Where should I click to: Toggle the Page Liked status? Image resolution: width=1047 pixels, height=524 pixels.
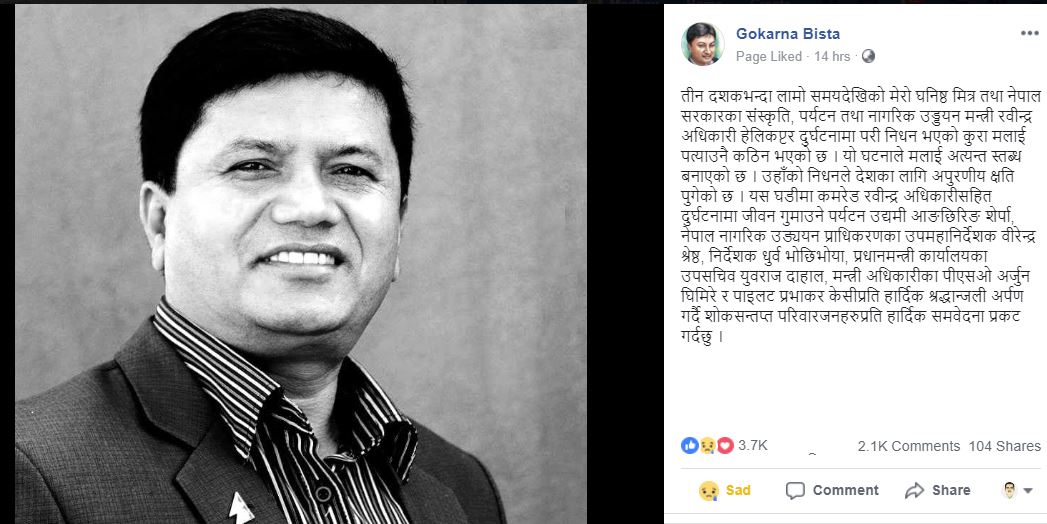[769, 57]
